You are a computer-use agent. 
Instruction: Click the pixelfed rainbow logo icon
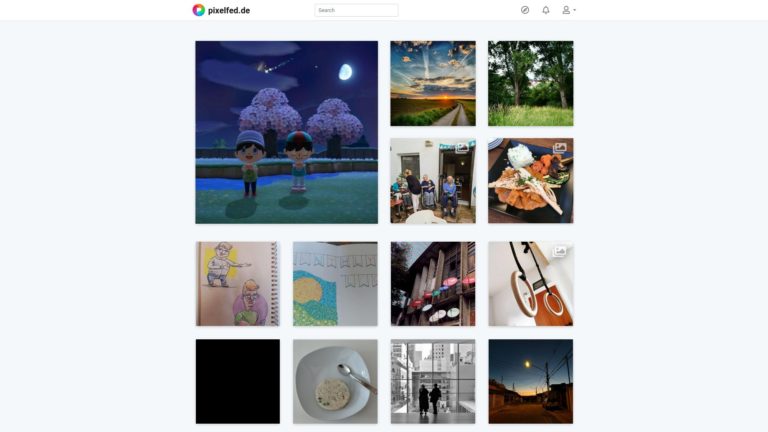[x=198, y=10]
